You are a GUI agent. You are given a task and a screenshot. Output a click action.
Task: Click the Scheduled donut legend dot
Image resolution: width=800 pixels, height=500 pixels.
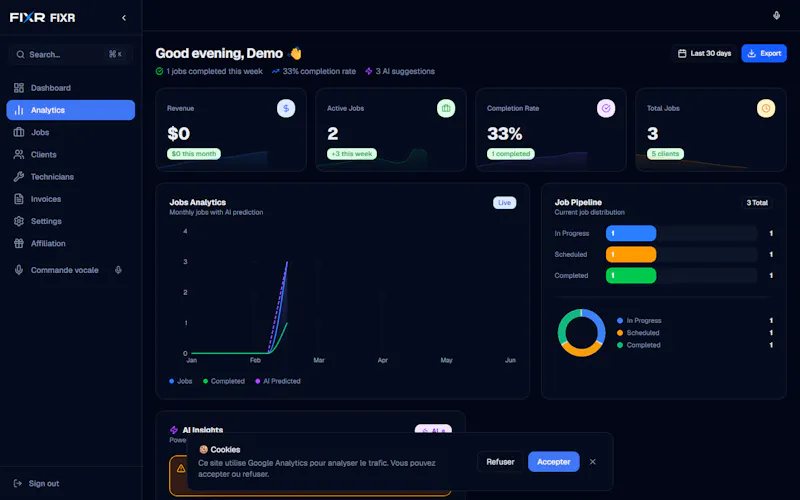pos(620,333)
